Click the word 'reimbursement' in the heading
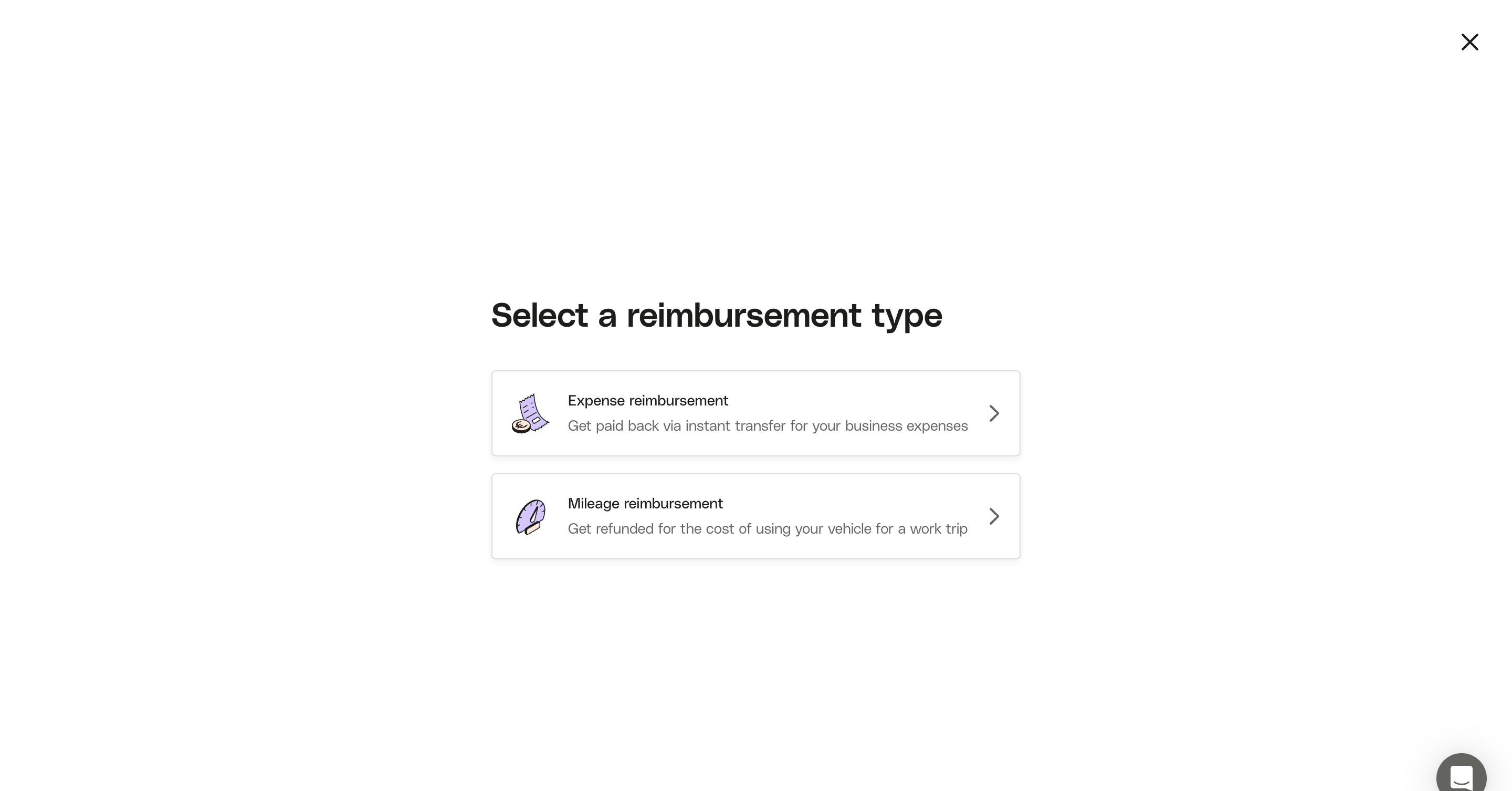The height and width of the screenshot is (791, 1512). (744, 315)
